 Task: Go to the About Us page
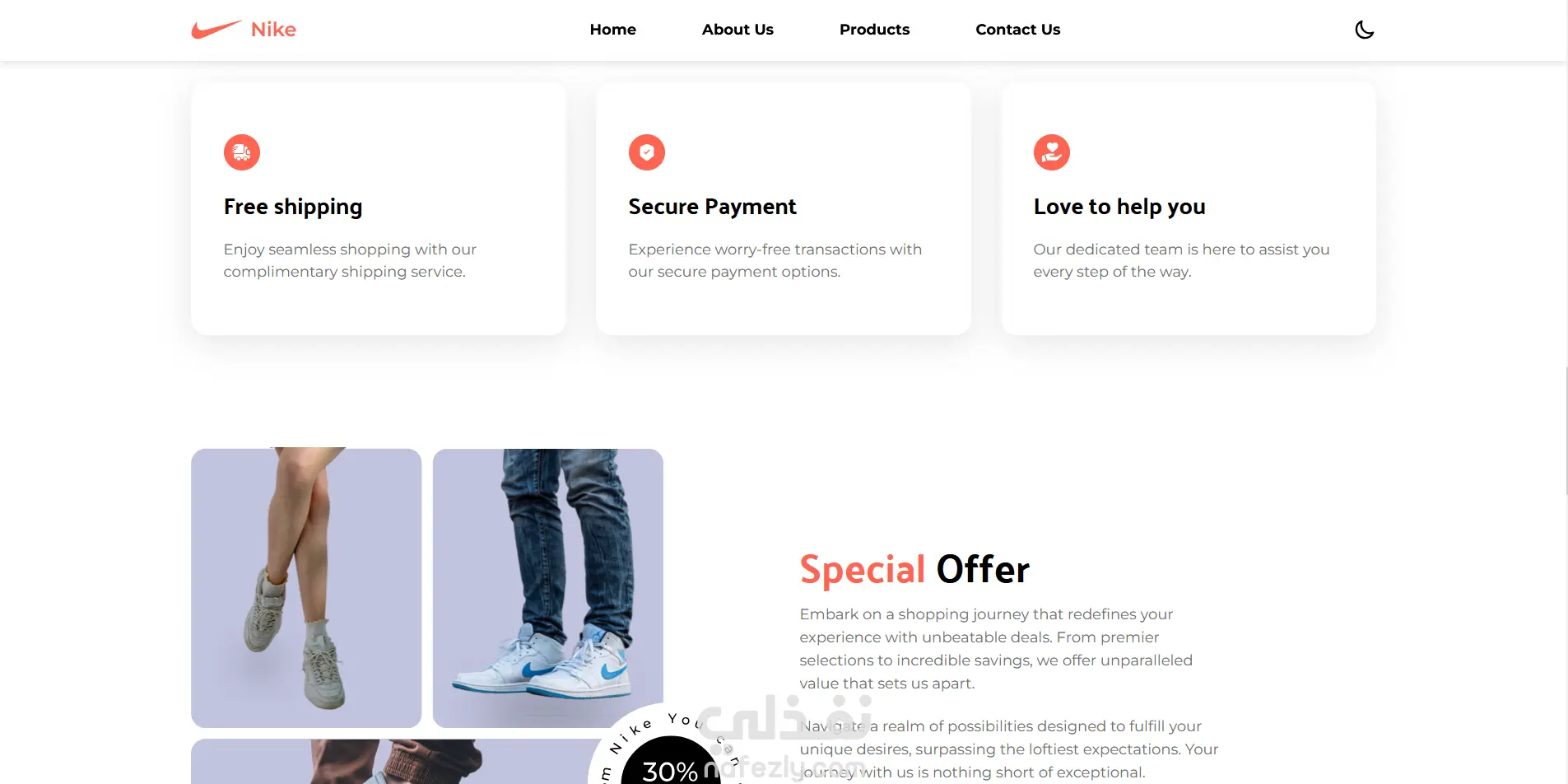click(737, 30)
